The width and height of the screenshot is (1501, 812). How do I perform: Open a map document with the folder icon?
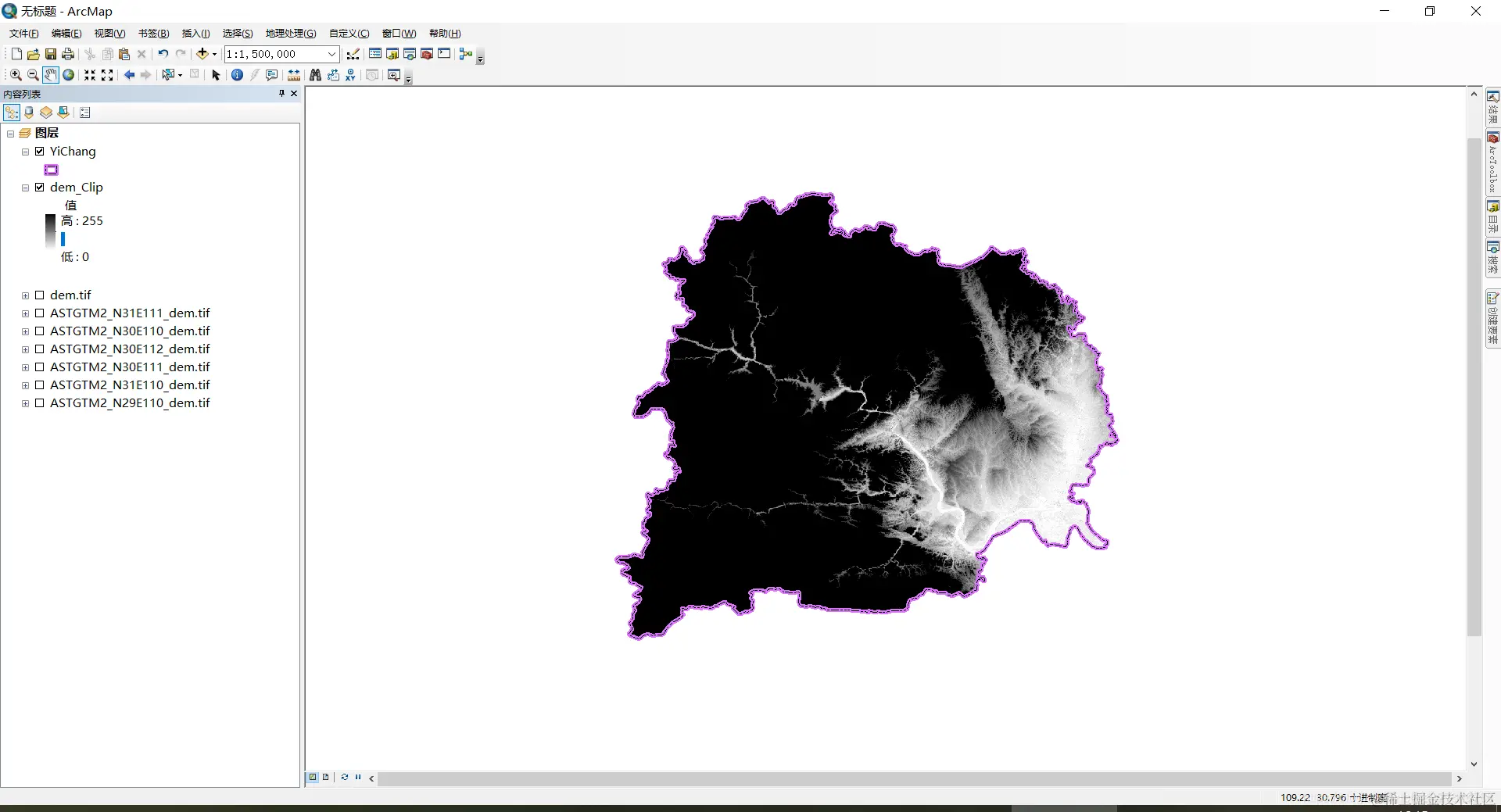pos(34,54)
